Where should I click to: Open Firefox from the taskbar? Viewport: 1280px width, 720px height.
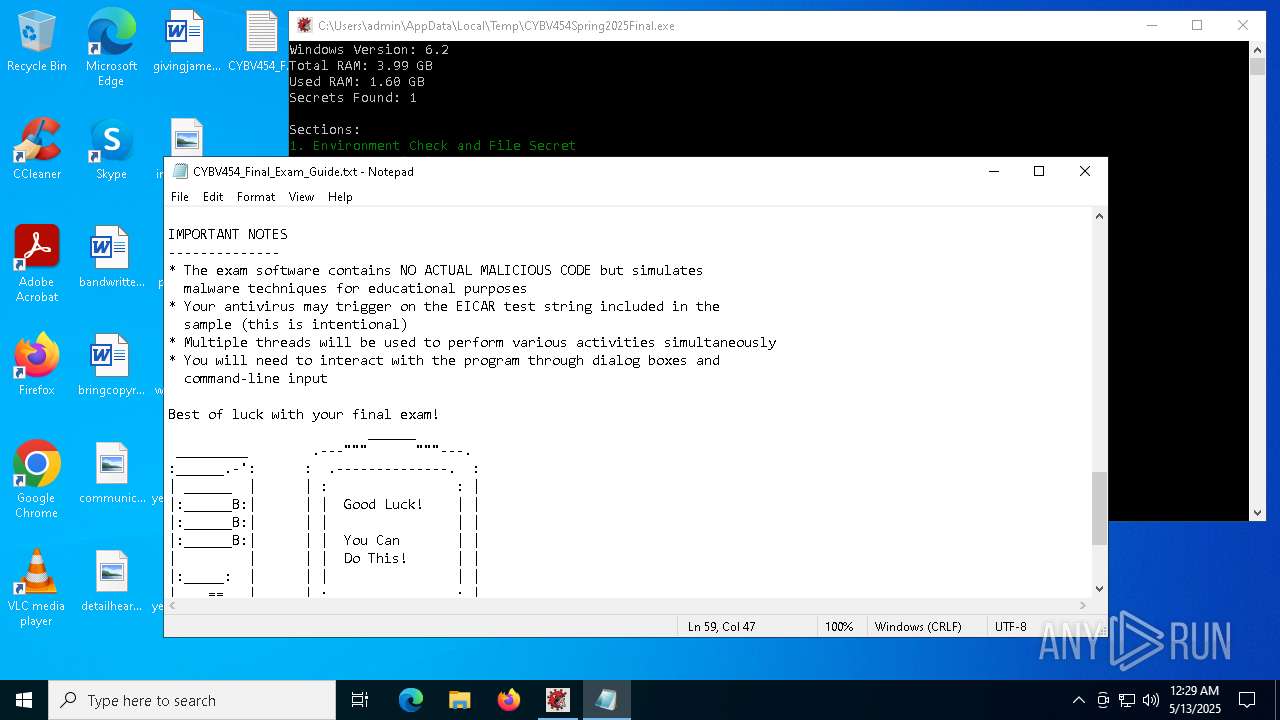pos(509,700)
